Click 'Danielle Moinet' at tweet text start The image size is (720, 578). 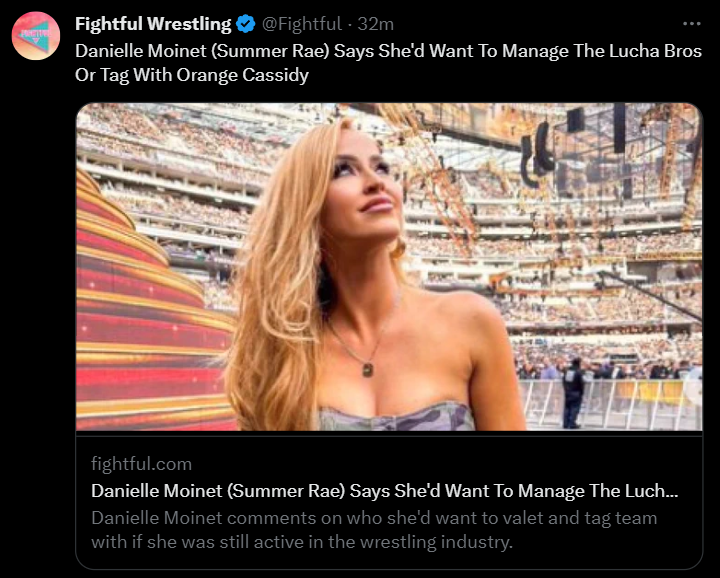pos(141,51)
